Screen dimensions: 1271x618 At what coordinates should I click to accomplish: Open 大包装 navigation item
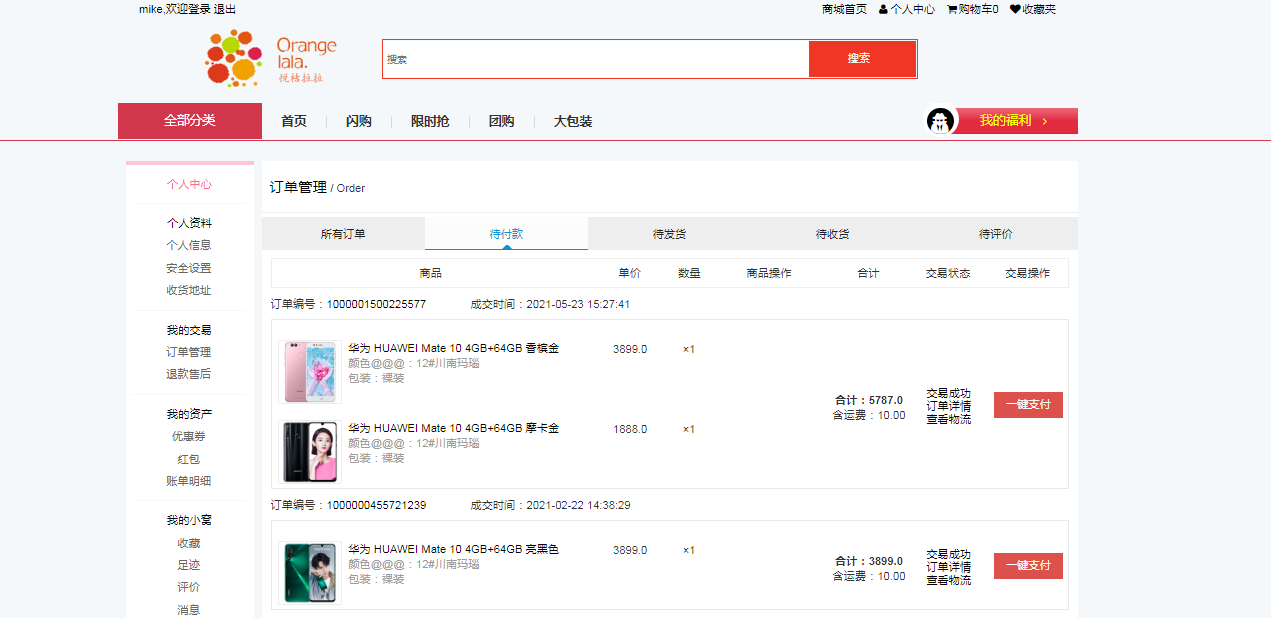573,121
